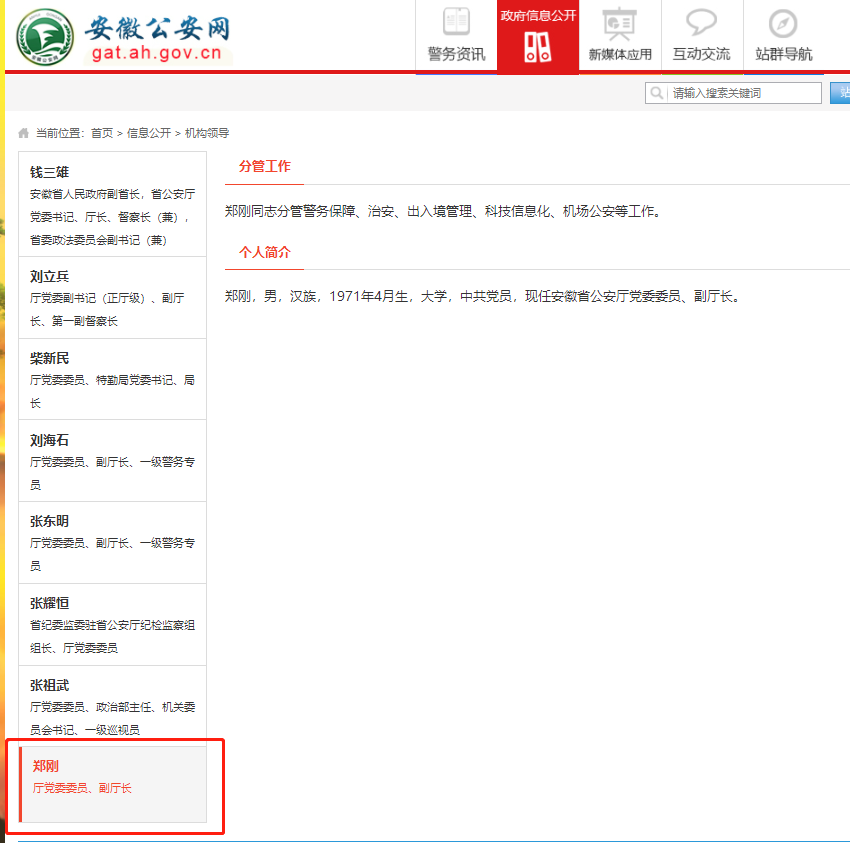850x843 pixels.
Task: Click the magnifier icon in search bar
Action: (657, 93)
